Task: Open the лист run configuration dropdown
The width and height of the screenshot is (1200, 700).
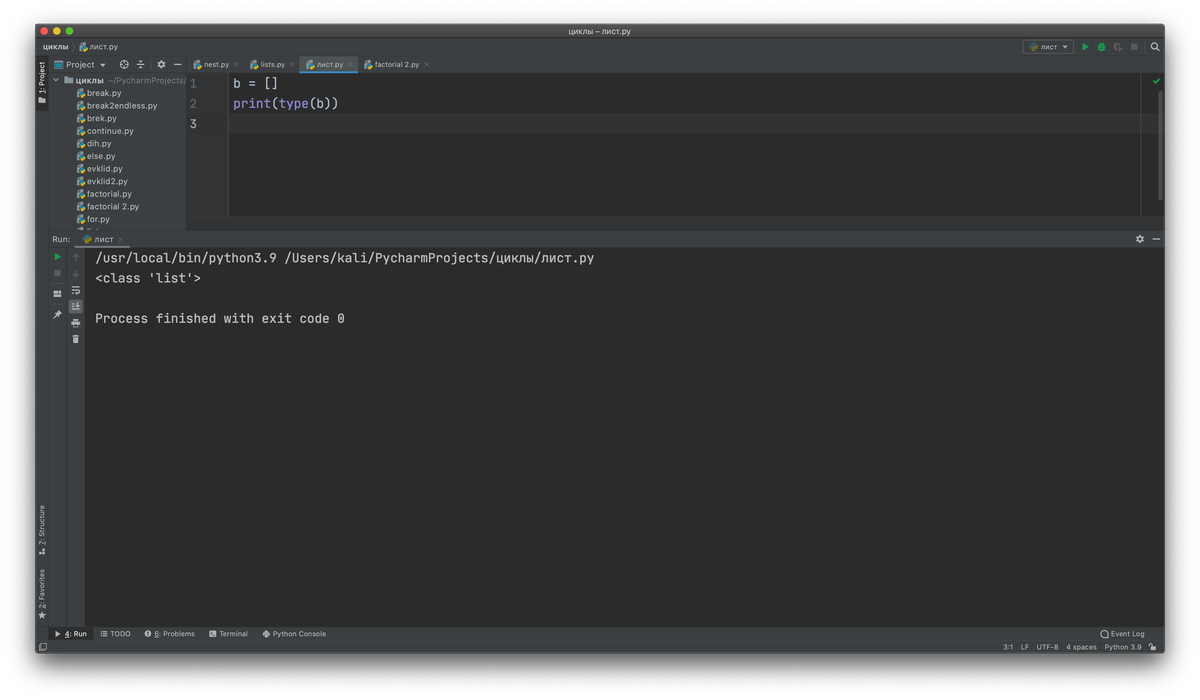Action: pyautogui.click(x=1048, y=47)
